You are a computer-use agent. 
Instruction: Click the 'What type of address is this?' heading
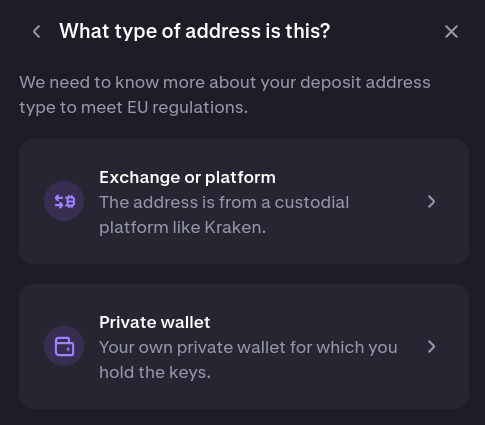pyautogui.click(x=195, y=31)
